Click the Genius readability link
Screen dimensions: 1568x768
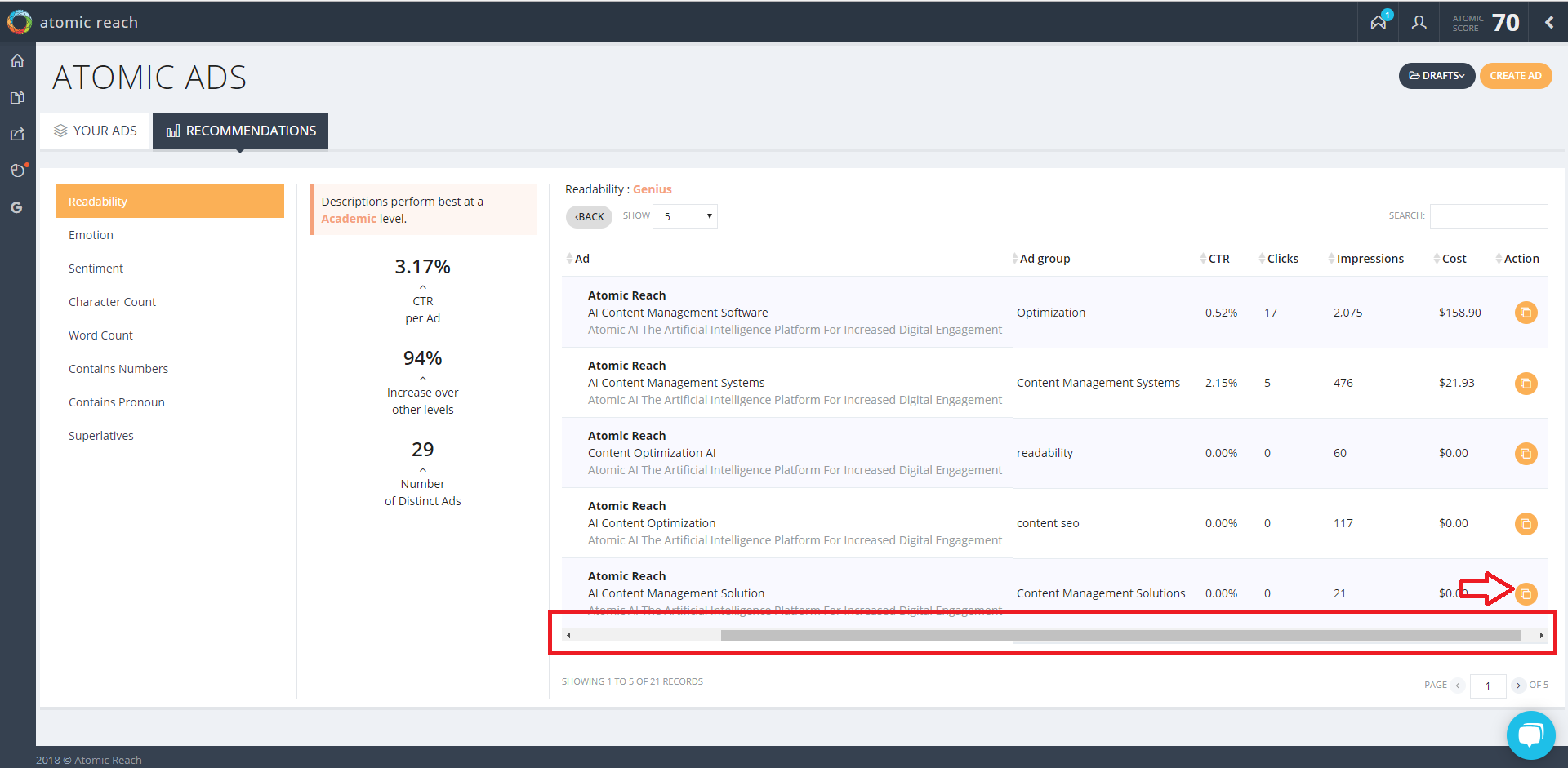652,189
